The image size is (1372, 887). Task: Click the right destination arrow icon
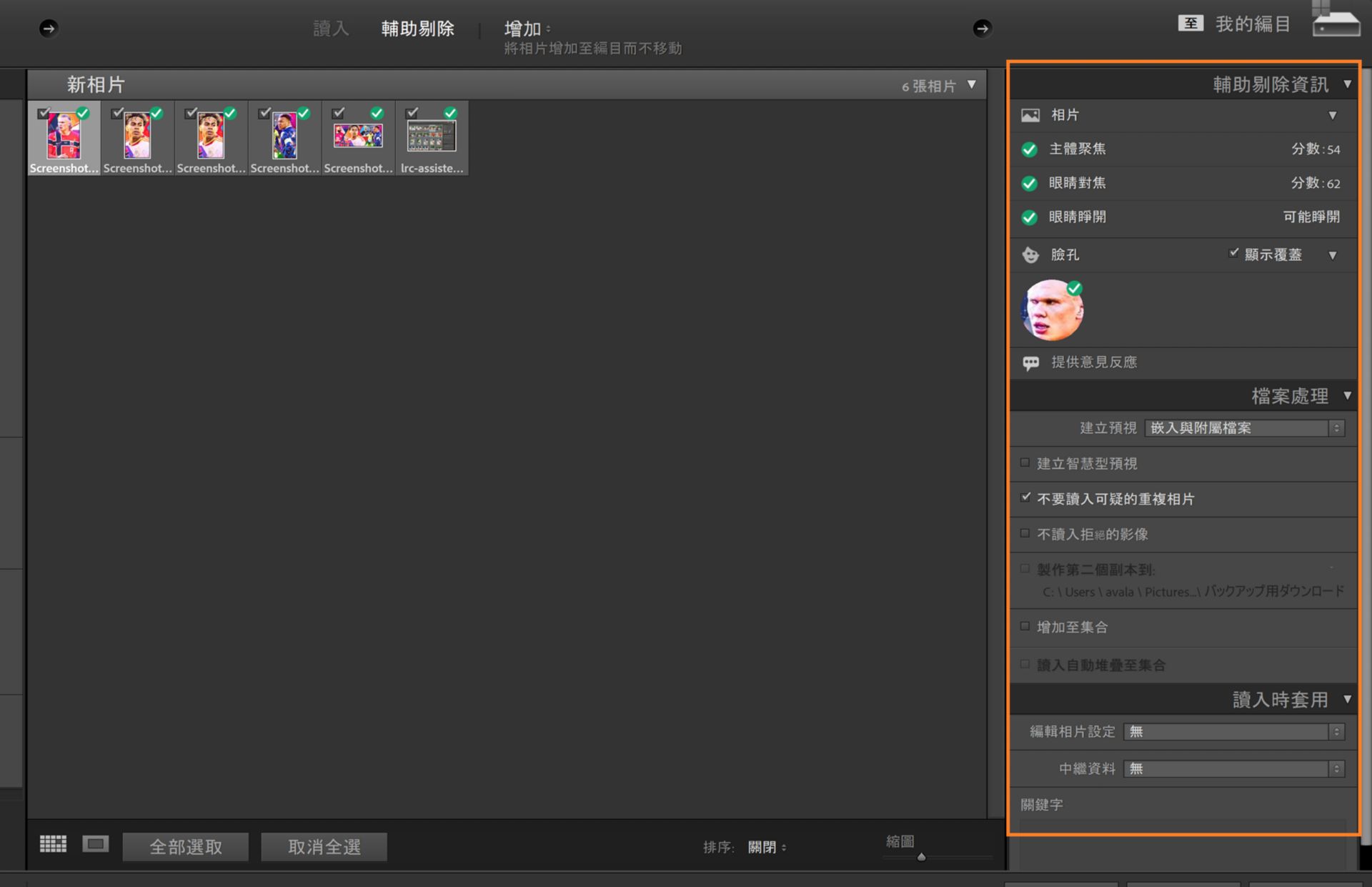pyautogui.click(x=982, y=29)
